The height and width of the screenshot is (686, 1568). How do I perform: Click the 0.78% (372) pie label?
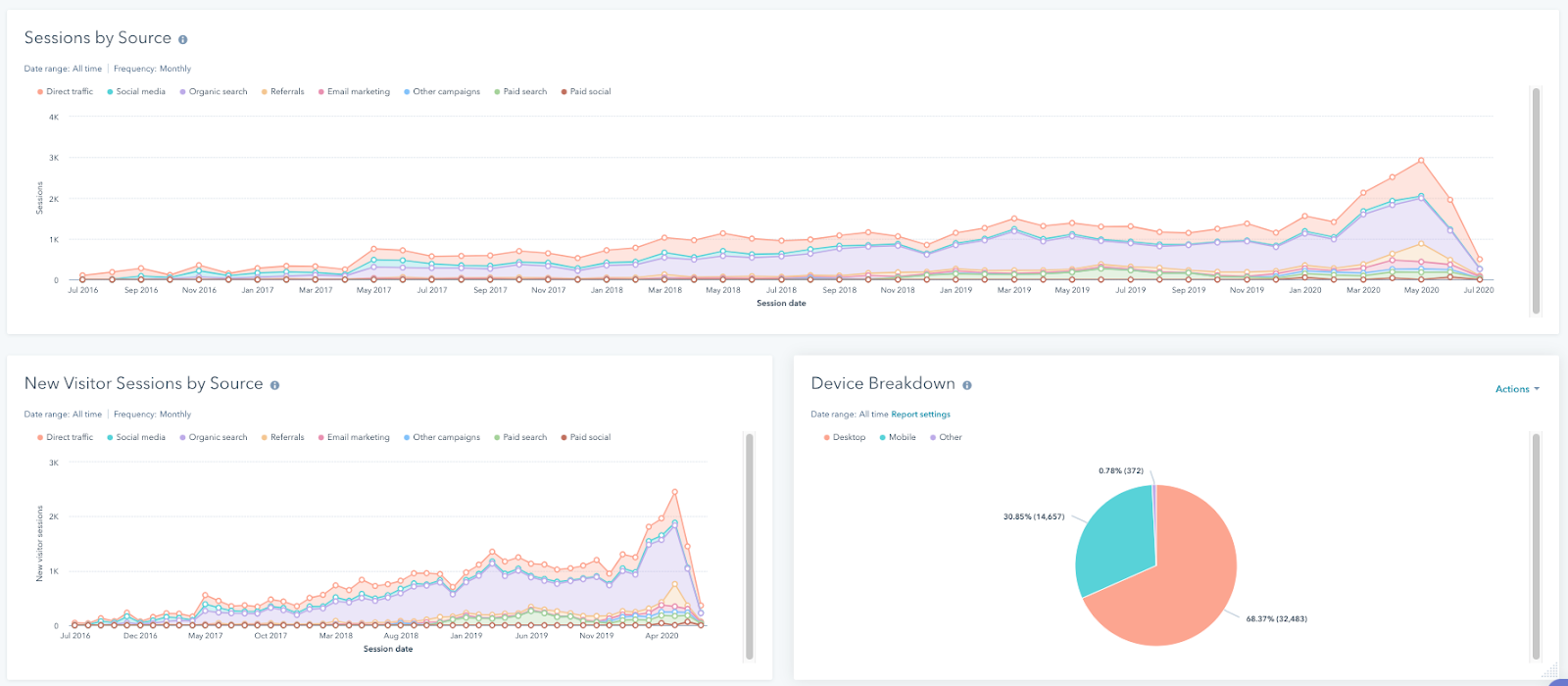(1121, 471)
